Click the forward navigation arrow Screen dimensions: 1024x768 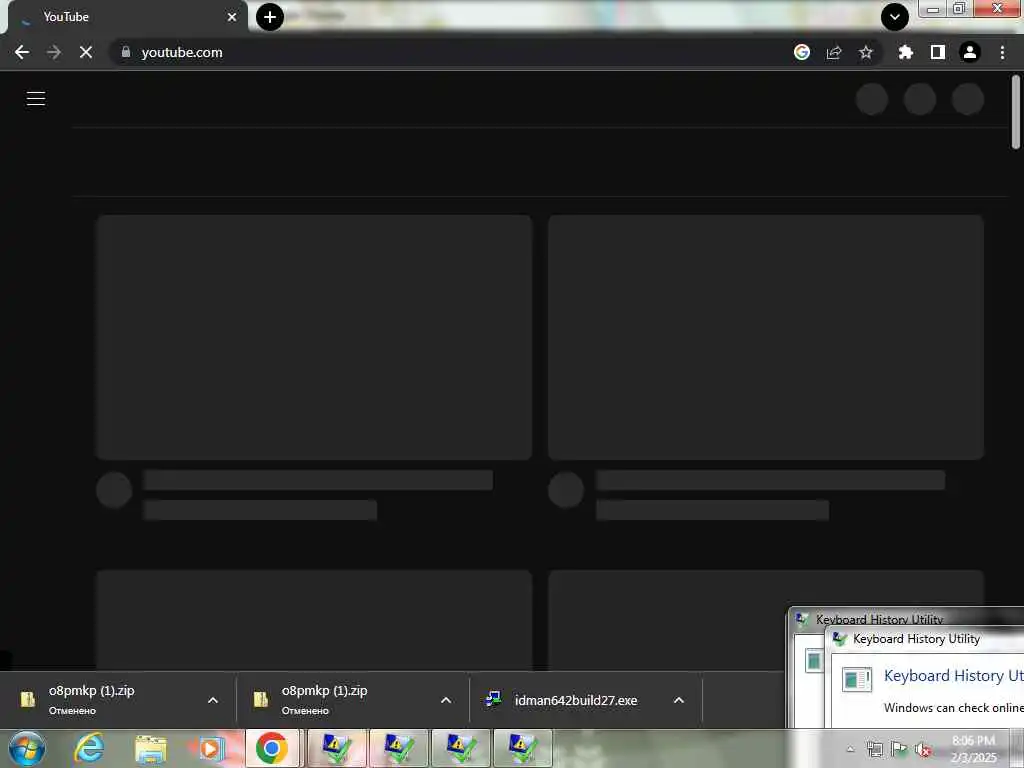[54, 52]
